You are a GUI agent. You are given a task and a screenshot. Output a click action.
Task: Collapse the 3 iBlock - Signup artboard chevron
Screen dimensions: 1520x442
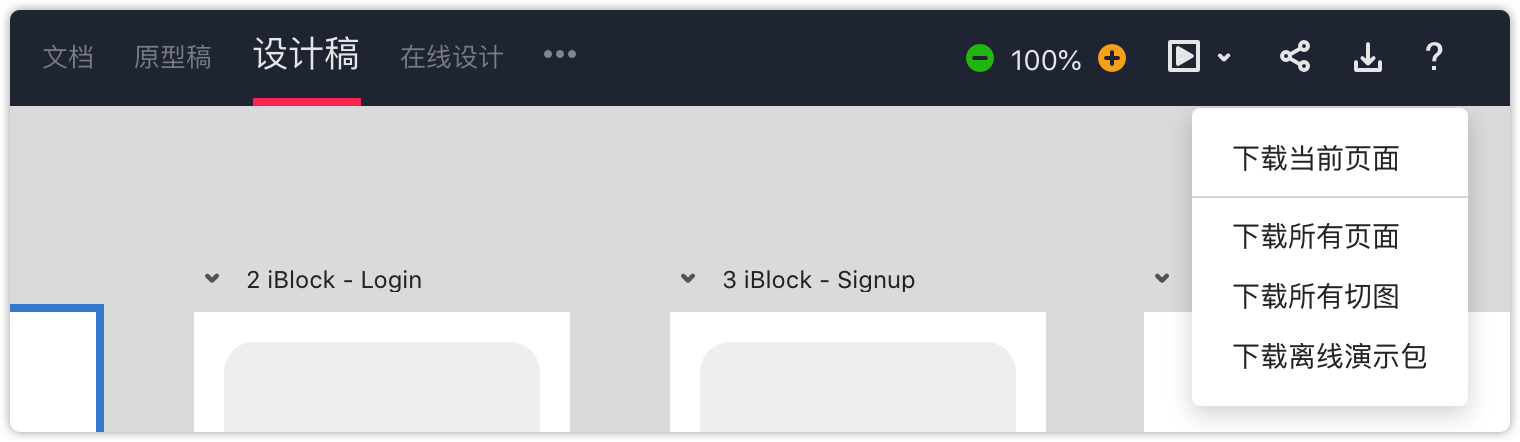coord(688,278)
